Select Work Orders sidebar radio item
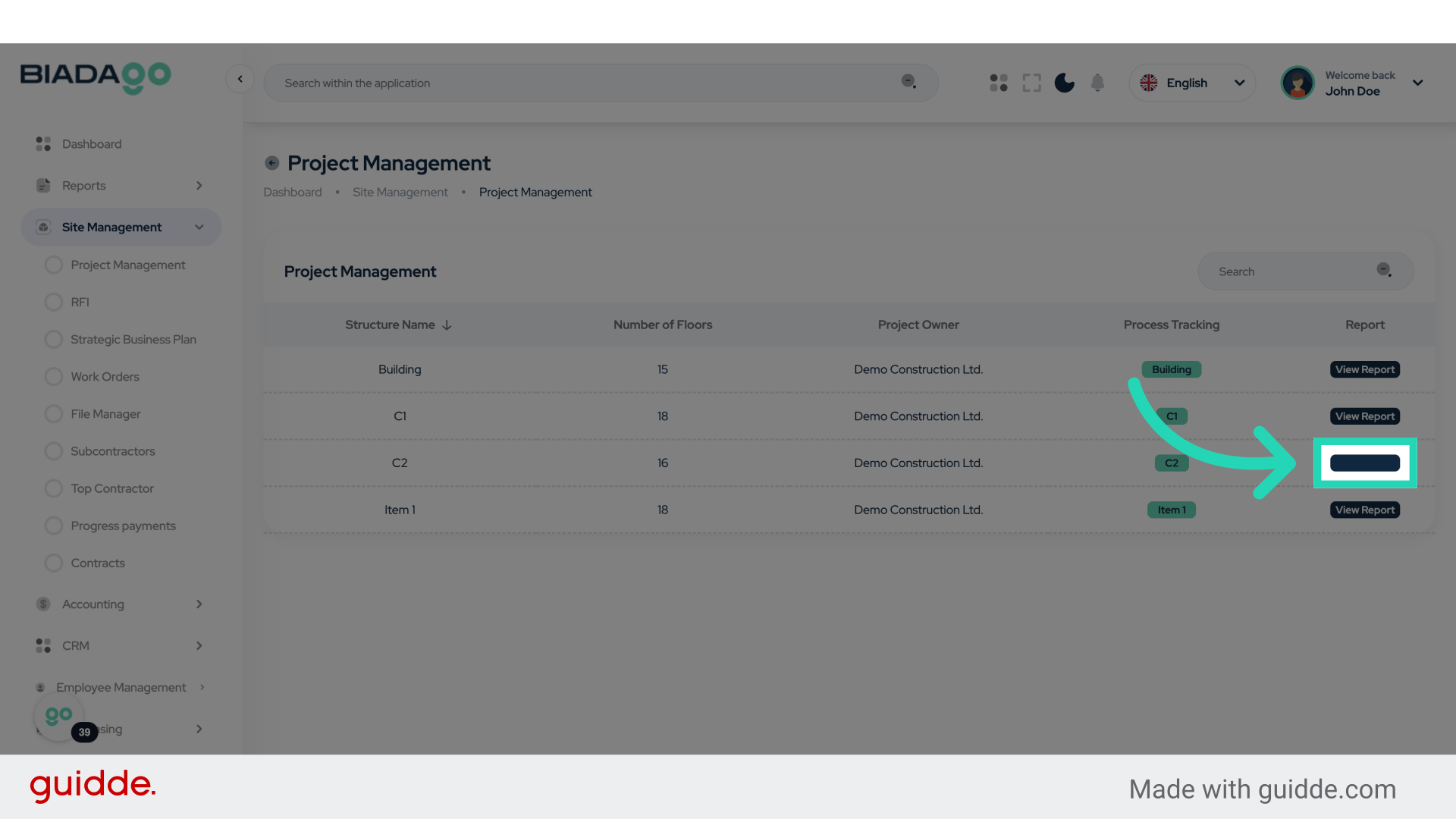 54,377
